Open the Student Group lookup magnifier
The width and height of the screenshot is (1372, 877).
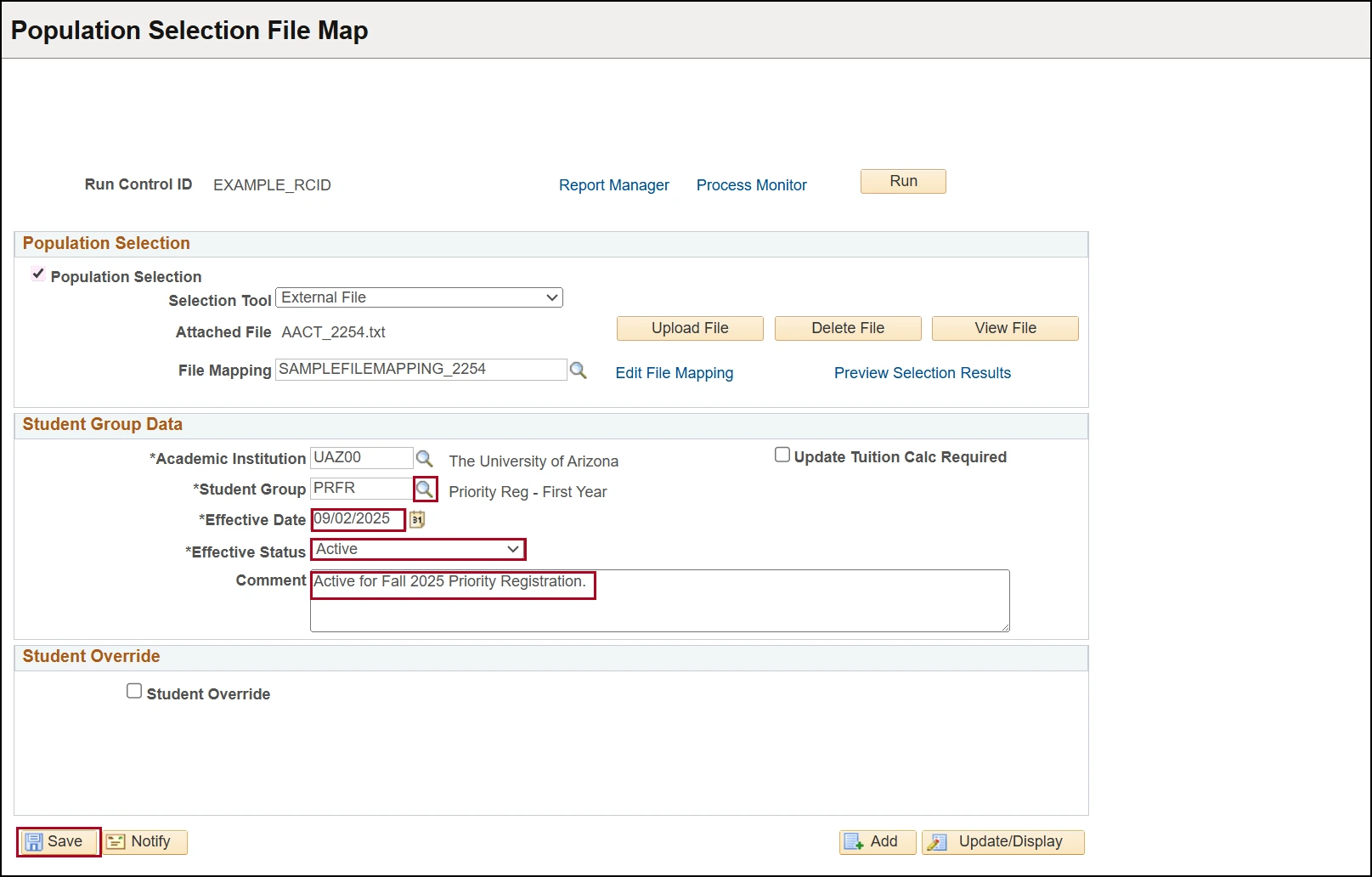425,489
